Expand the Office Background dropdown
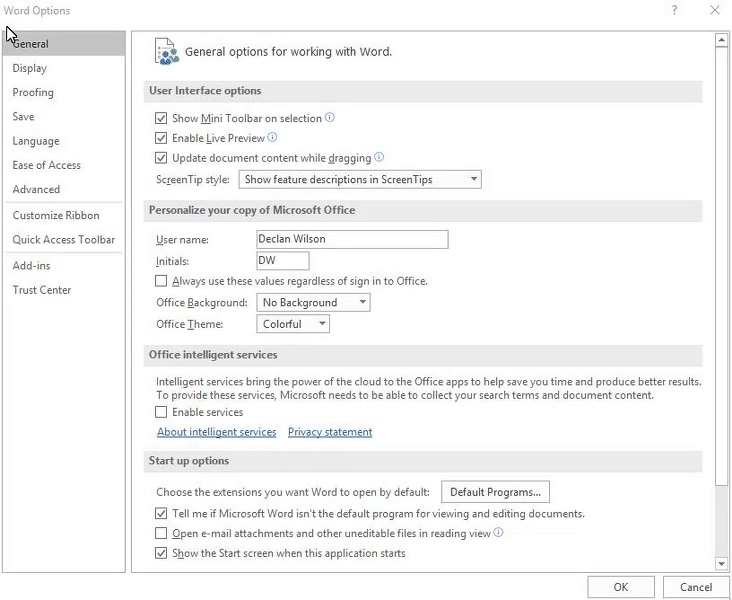Image resolution: width=732 pixels, height=600 pixels. pyautogui.click(x=313, y=303)
